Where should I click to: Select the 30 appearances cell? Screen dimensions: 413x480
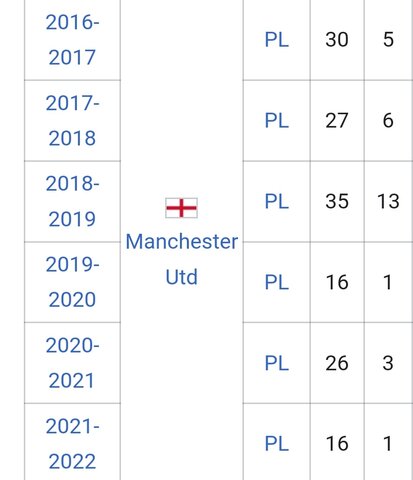tap(337, 40)
